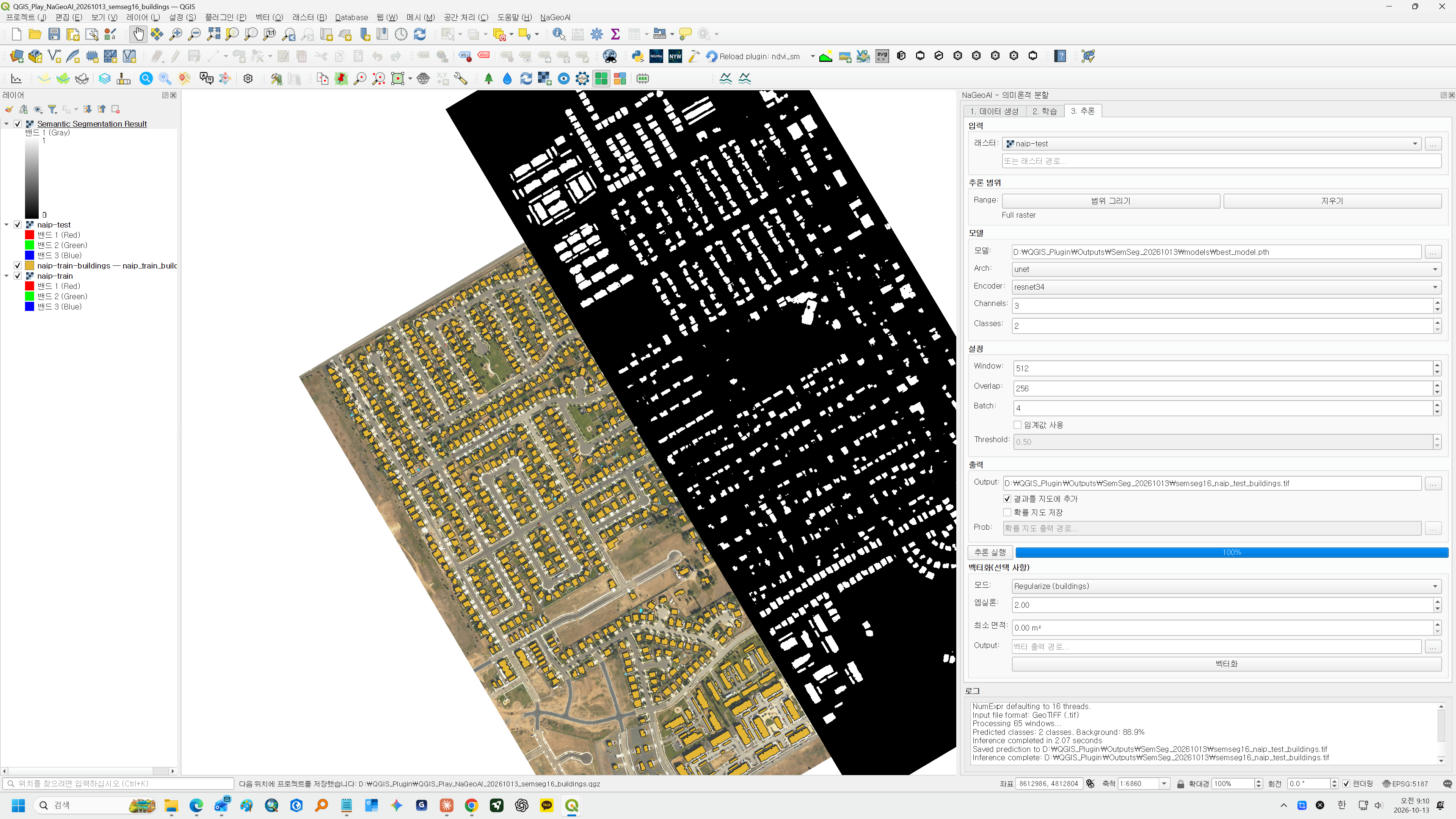Image resolution: width=1456 pixels, height=819 pixels.
Task: Click the green tree icon in plugin toolbar
Action: pyautogui.click(x=488, y=78)
